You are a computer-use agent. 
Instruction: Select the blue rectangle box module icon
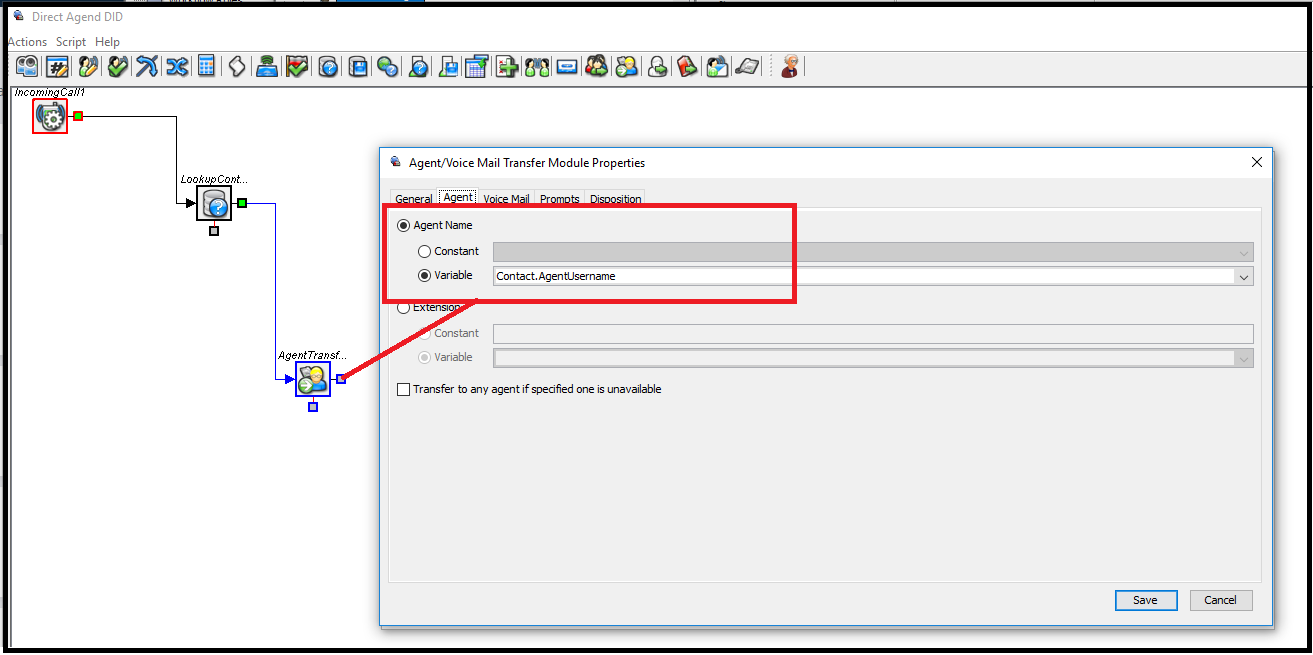pyautogui.click(x=567, y=67)
